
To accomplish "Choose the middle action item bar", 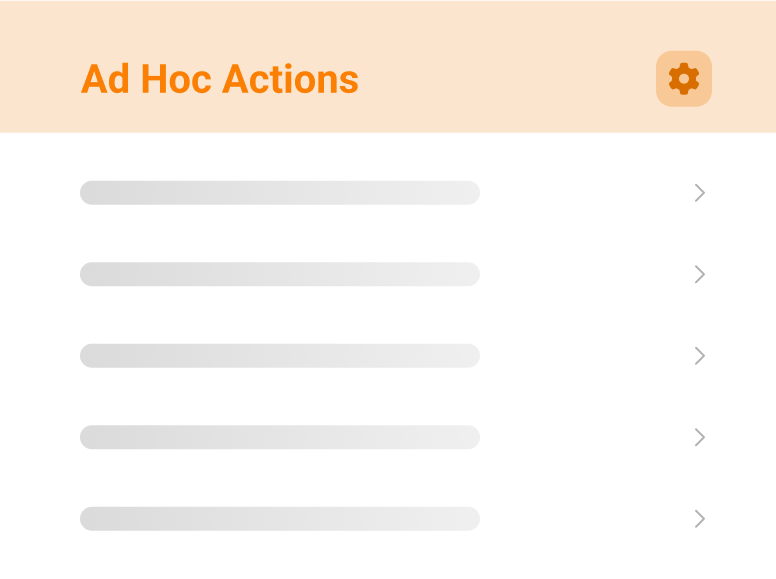I will (x=280, y=356).
